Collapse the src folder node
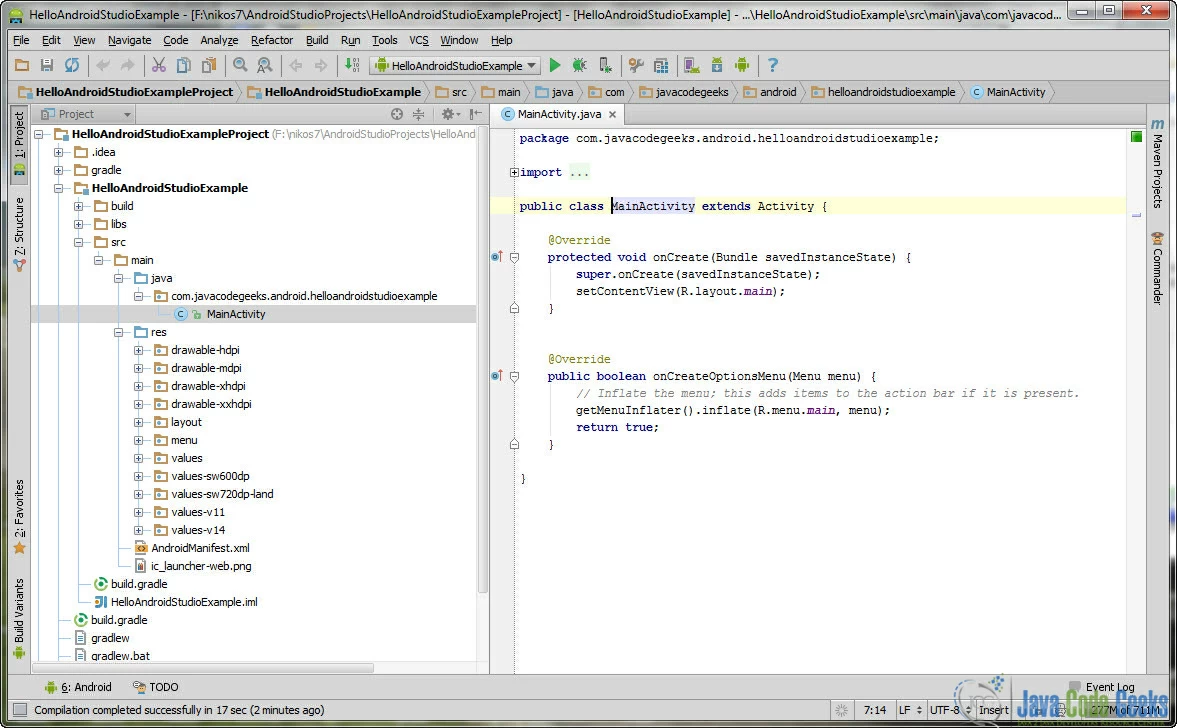The width and height of the screenshot is (1177, 728). 78,242
